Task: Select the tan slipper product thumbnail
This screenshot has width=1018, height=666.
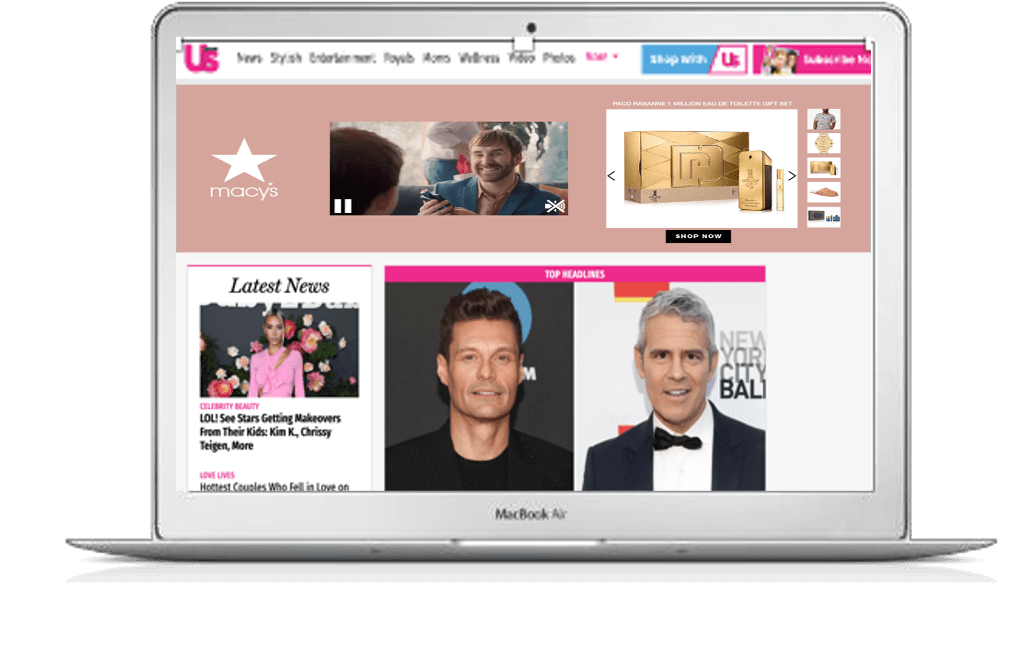Action: pos(824,192)
